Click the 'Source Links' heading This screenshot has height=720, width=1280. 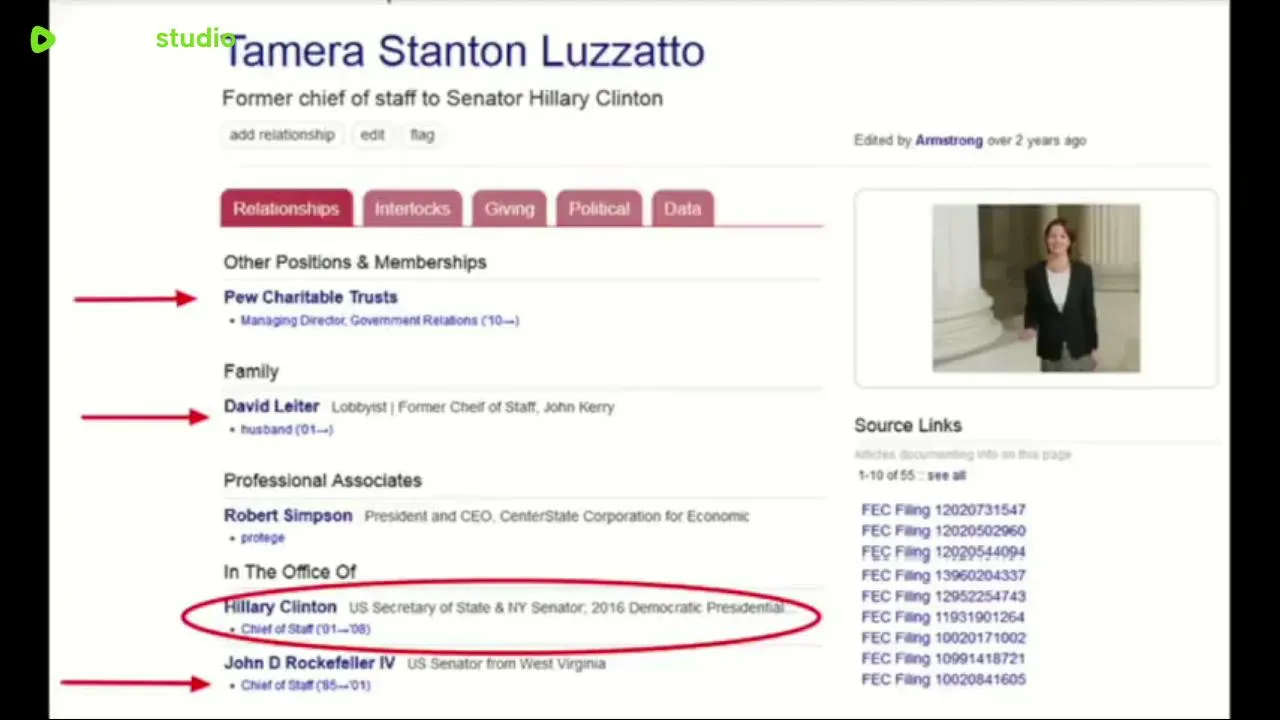point(908,426)
